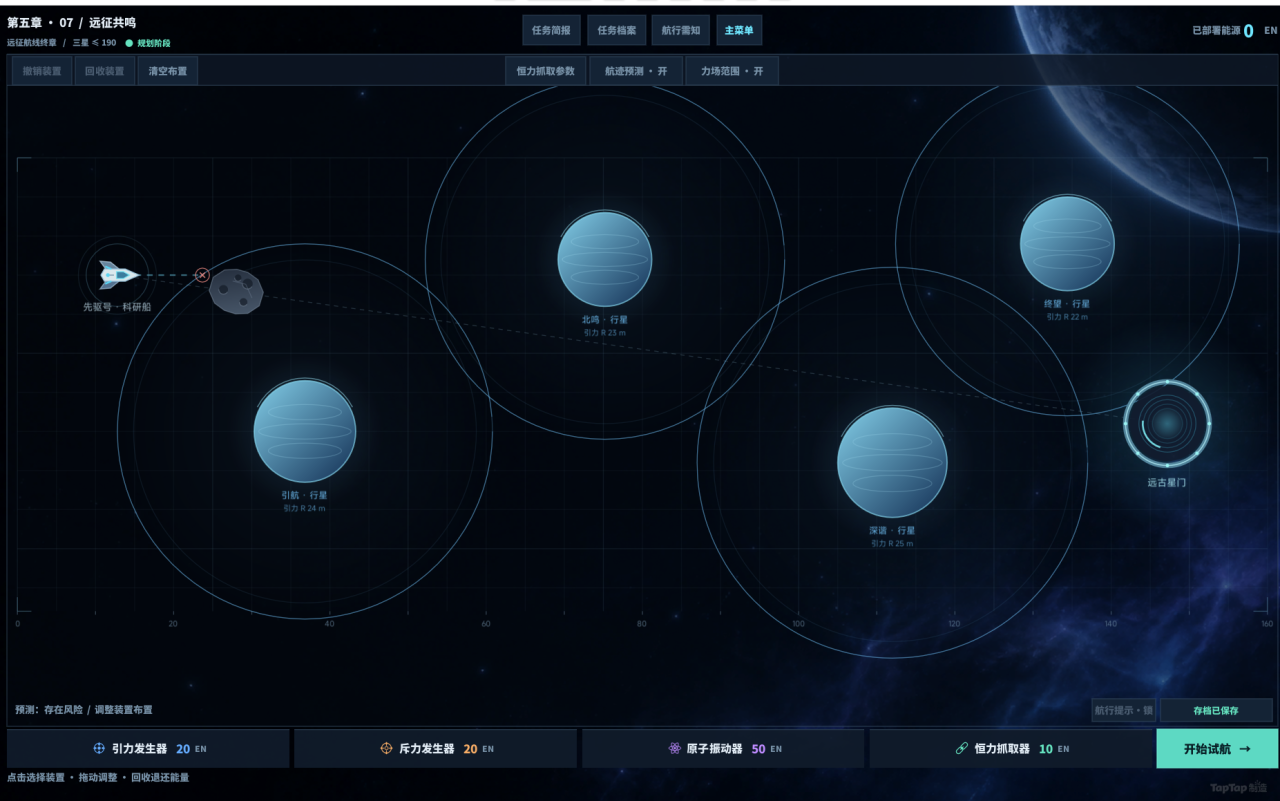Image resolution: width=1280 pixels, height=801 pixels.
Task: Click the red X collision marker
Action: point(202,275)
